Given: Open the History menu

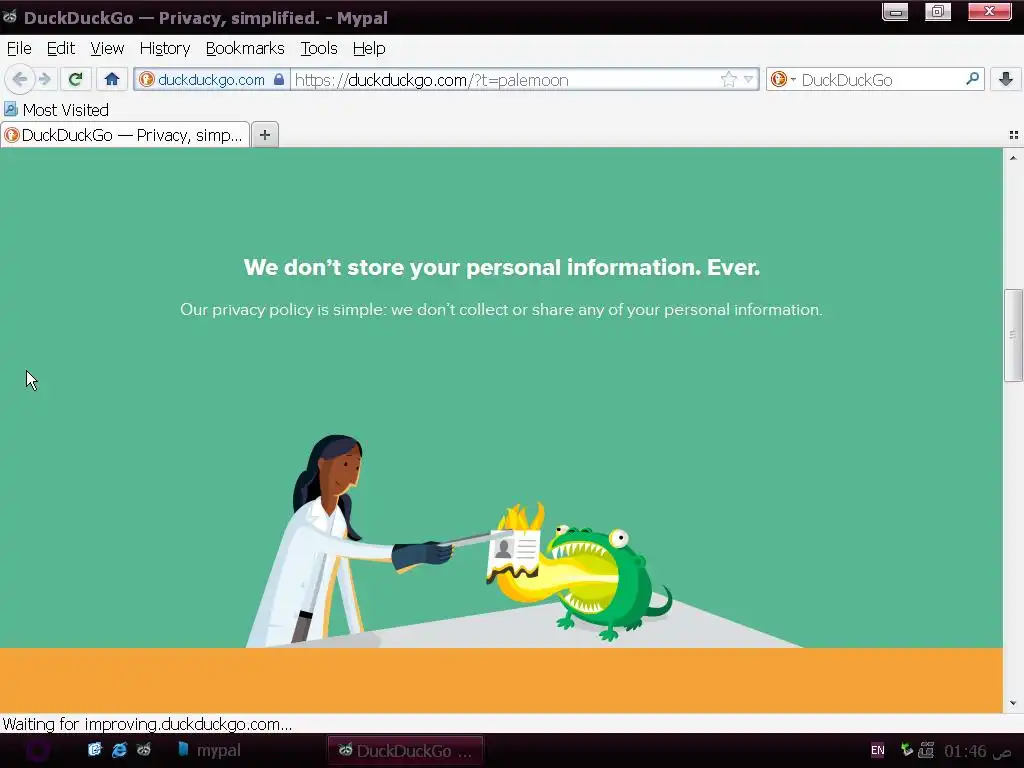Looking at the screenshot, I should (x=165, y=48).
